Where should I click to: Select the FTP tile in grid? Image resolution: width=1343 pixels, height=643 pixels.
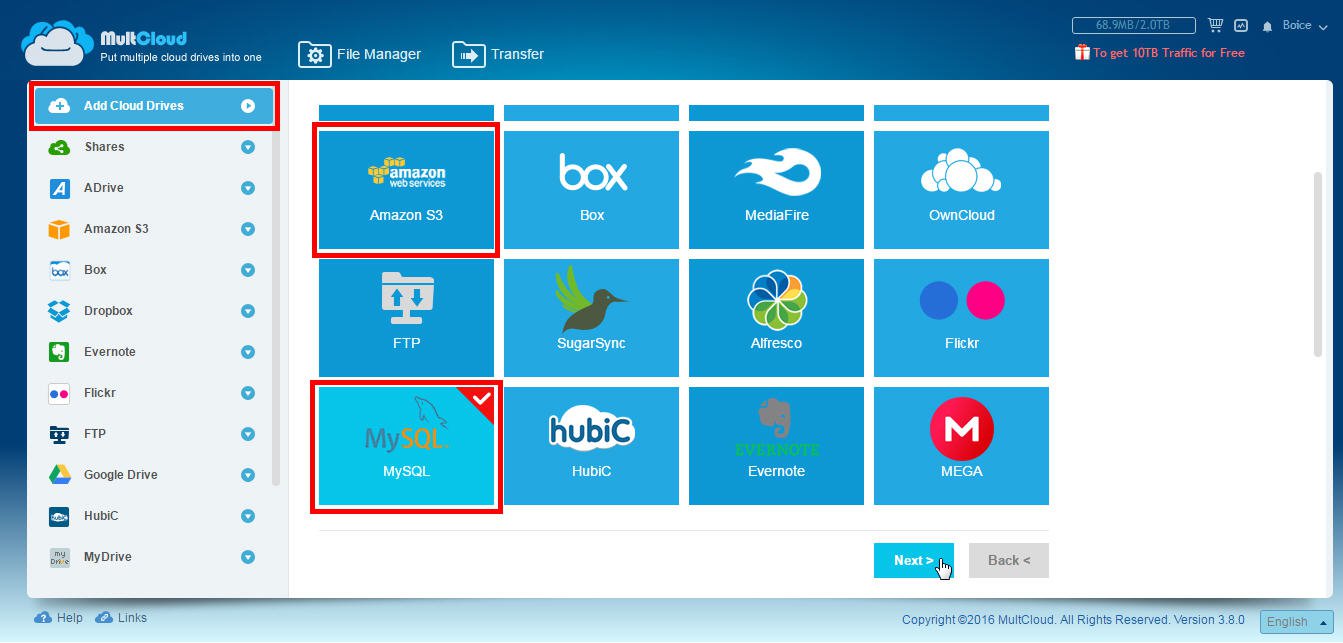pyautogui.click(x=406, y=317)
